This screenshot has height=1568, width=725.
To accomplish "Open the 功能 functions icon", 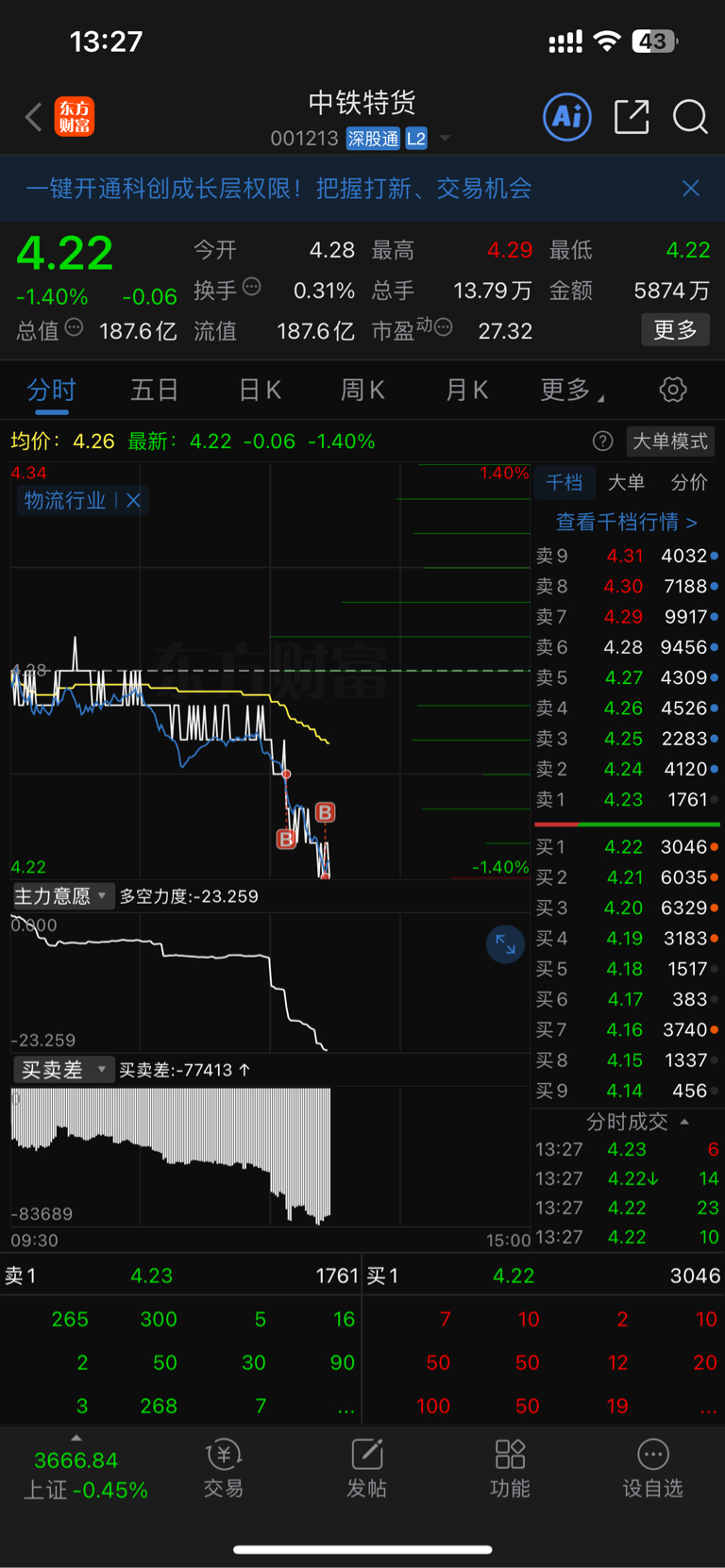I will click(x=510, y=1469).
